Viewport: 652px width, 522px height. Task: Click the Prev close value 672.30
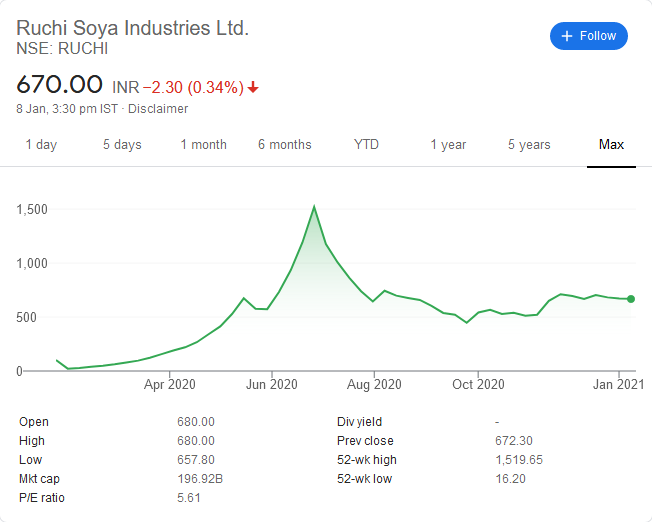[x=514, y=441]
